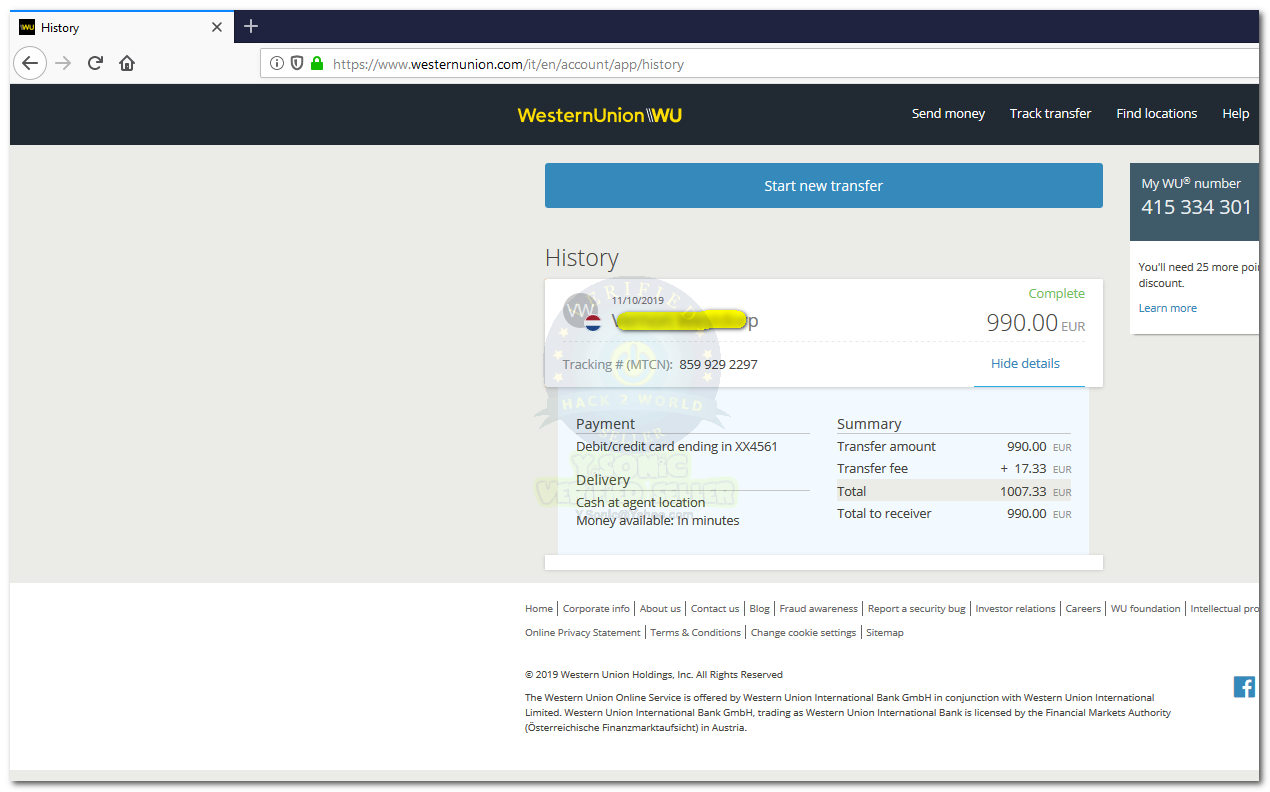Open Fraud awareness footer link

(x=818, y=608)
